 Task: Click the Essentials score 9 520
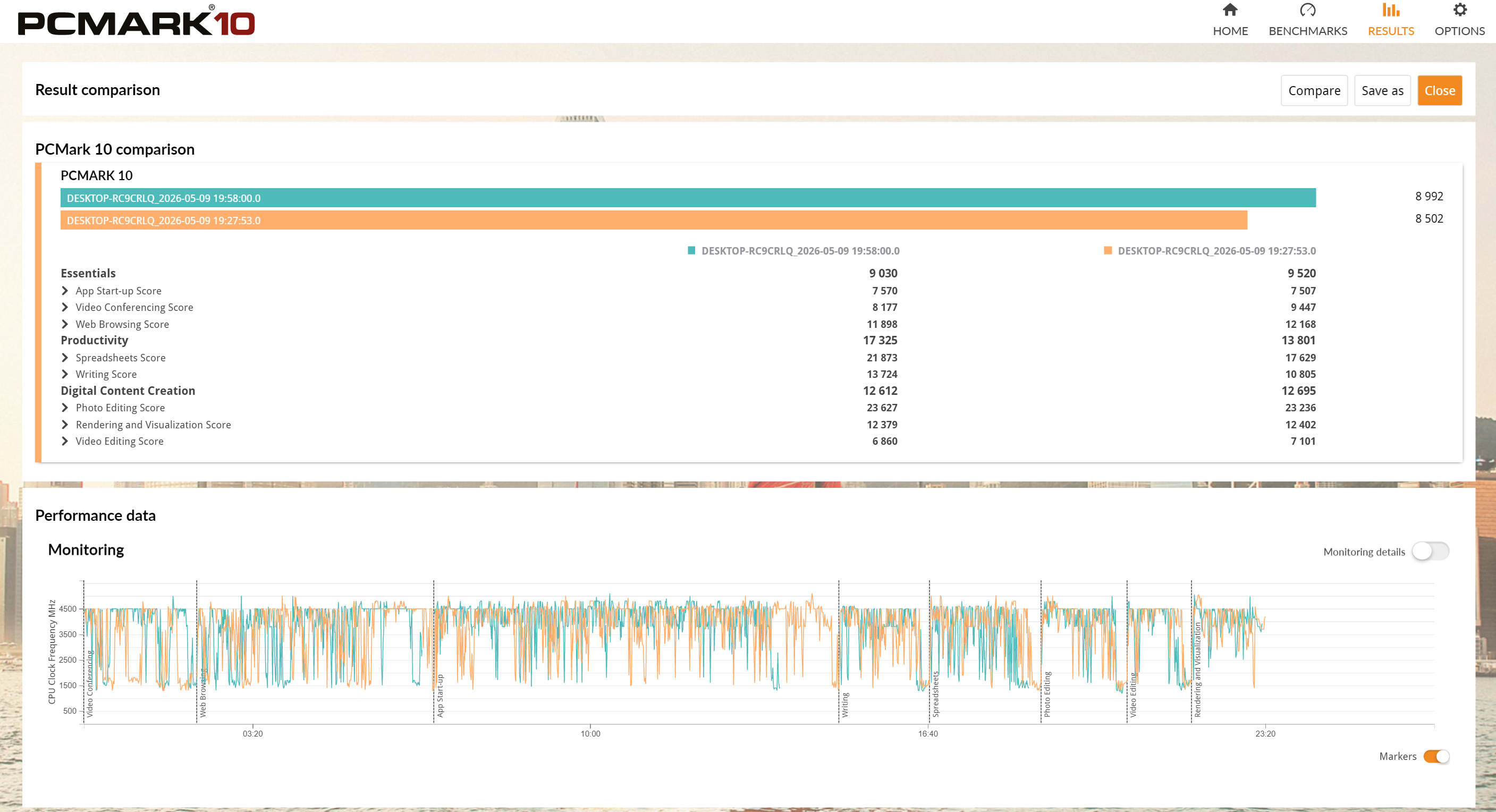tap(1301, 274)
